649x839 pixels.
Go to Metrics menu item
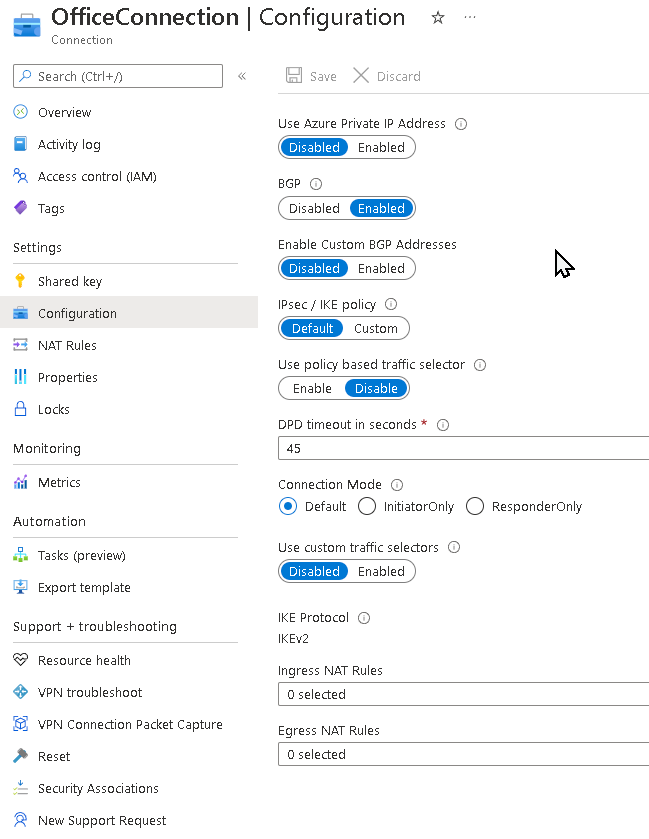(59, 483)
